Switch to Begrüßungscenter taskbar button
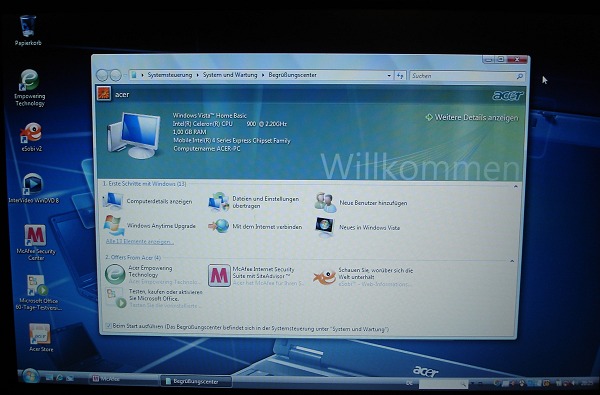Screen dimensions: 600x395 pos(196,381)
